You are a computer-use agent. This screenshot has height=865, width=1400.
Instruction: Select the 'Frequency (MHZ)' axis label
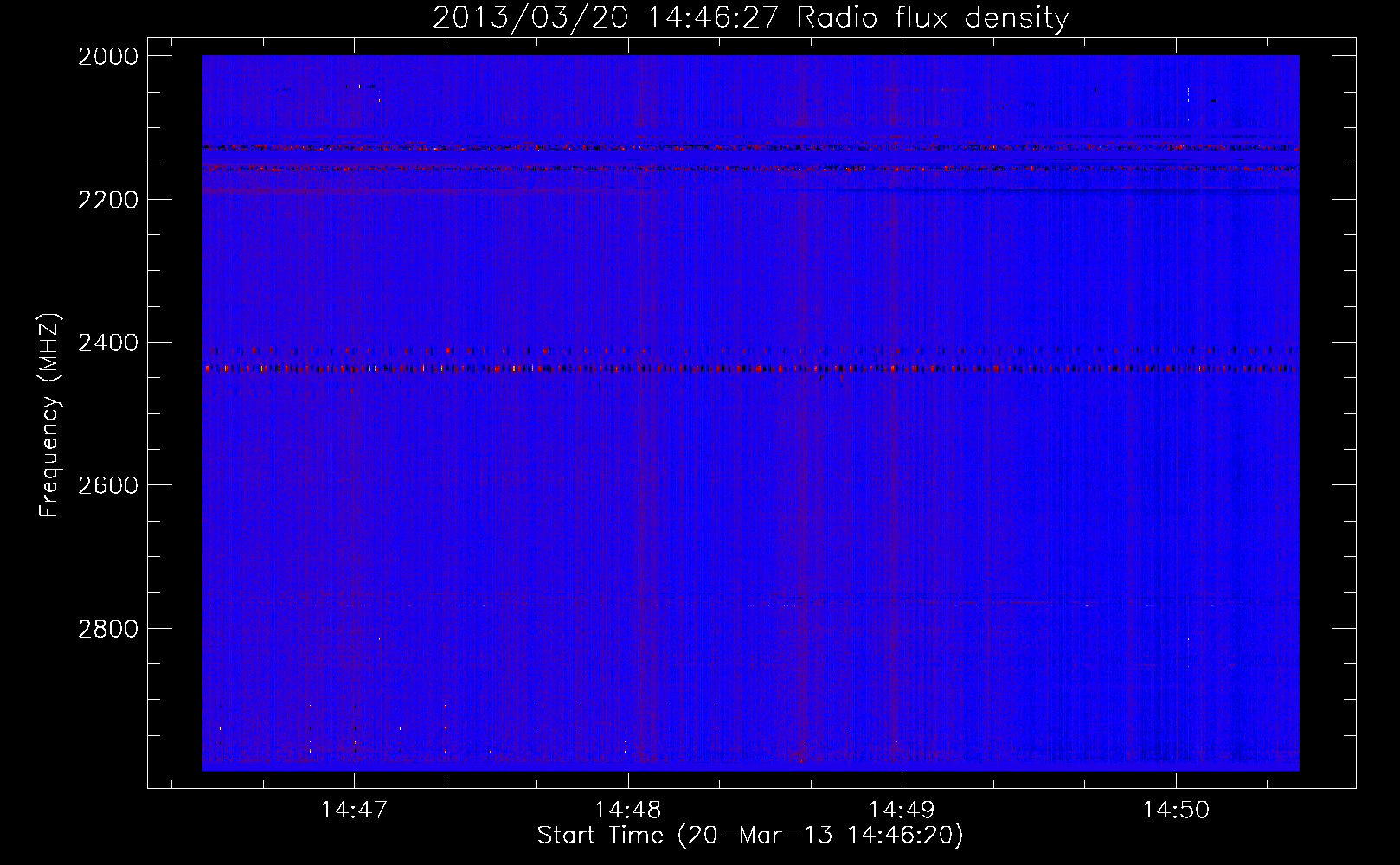coord(49,414)
